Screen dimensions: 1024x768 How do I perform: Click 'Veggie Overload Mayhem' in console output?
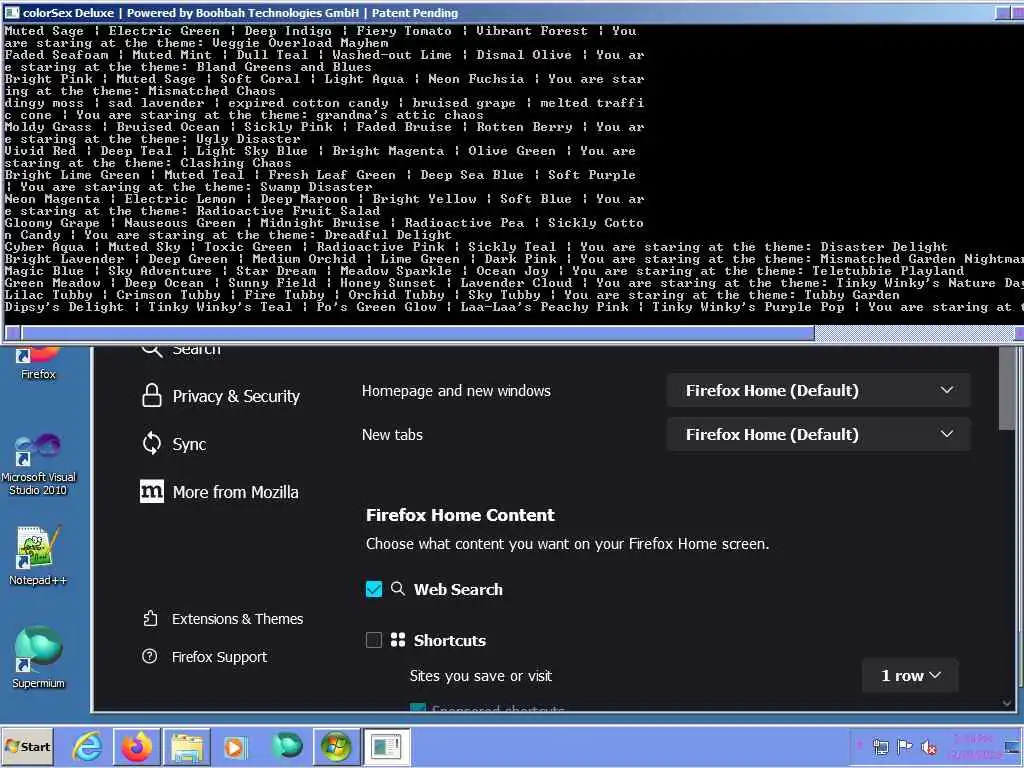300,43
